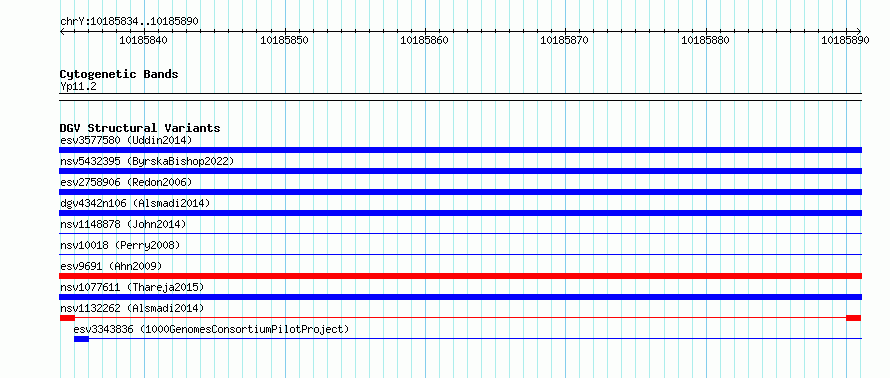
Task: Open variant esv2758906 (Redon2006) label
Action: coord(126,182)
